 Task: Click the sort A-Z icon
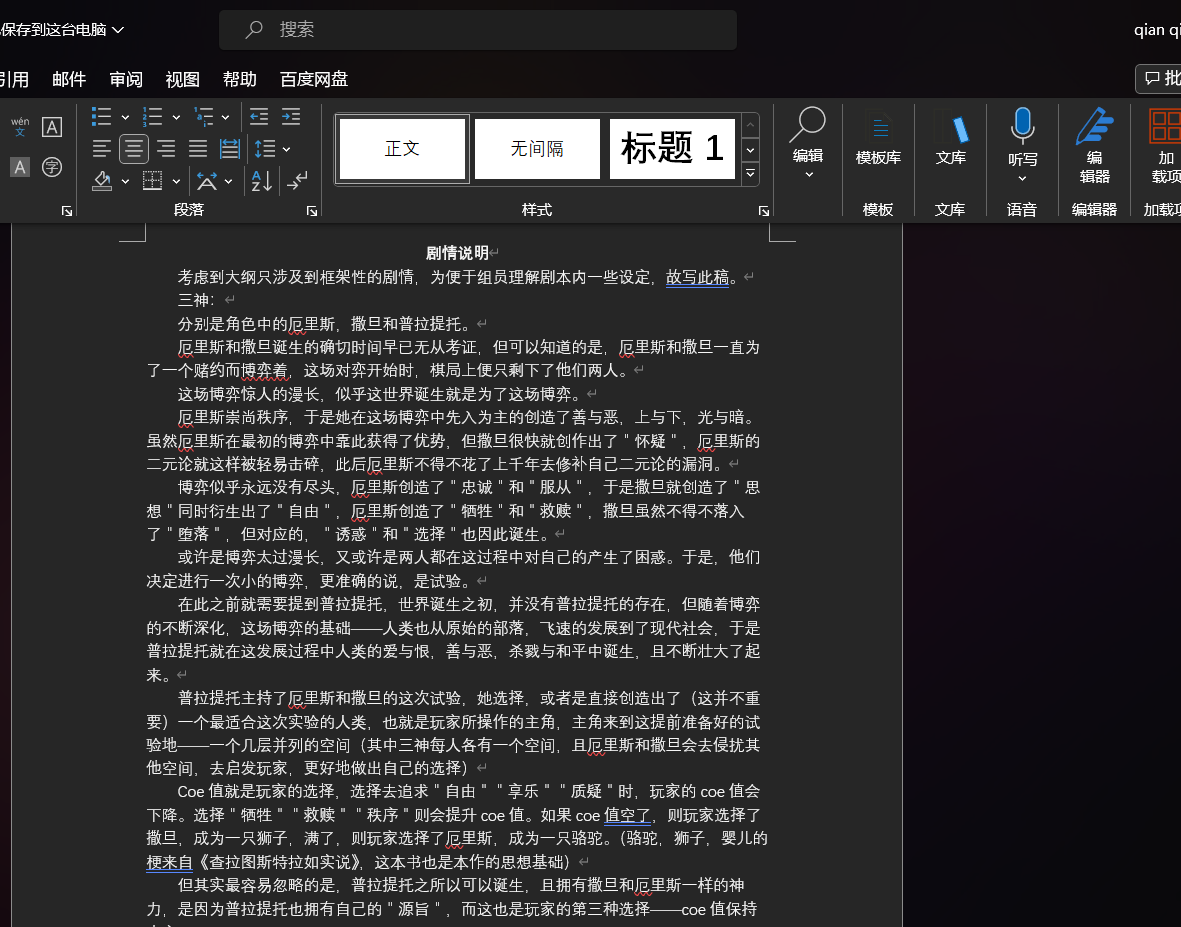(x=261, y=181)
